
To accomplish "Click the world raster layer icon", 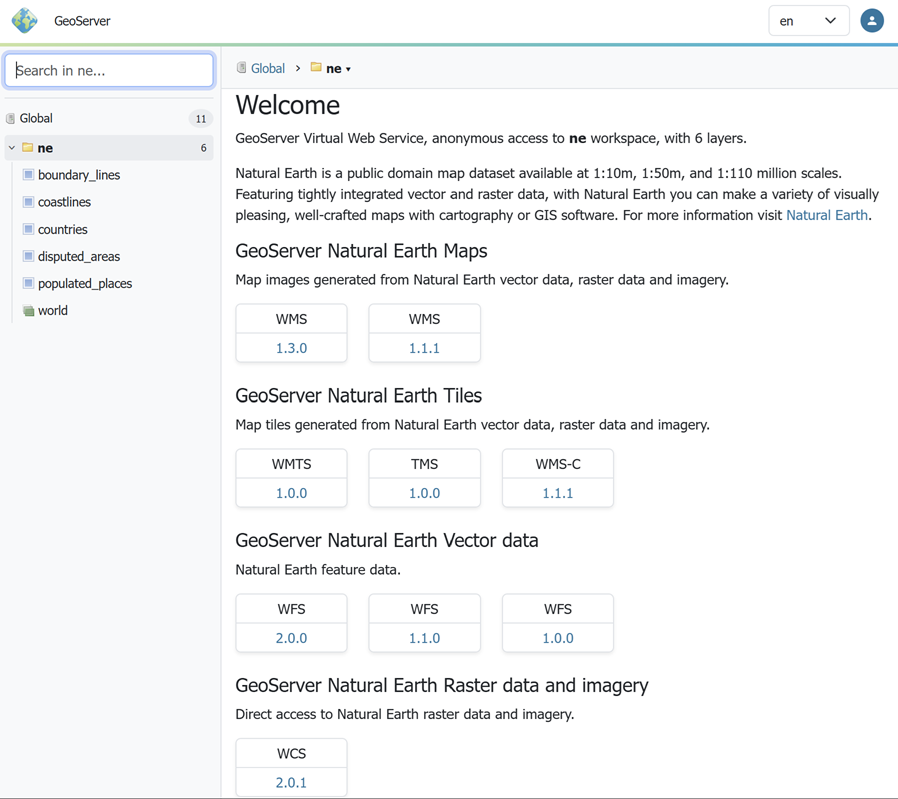I will [28, 311].
